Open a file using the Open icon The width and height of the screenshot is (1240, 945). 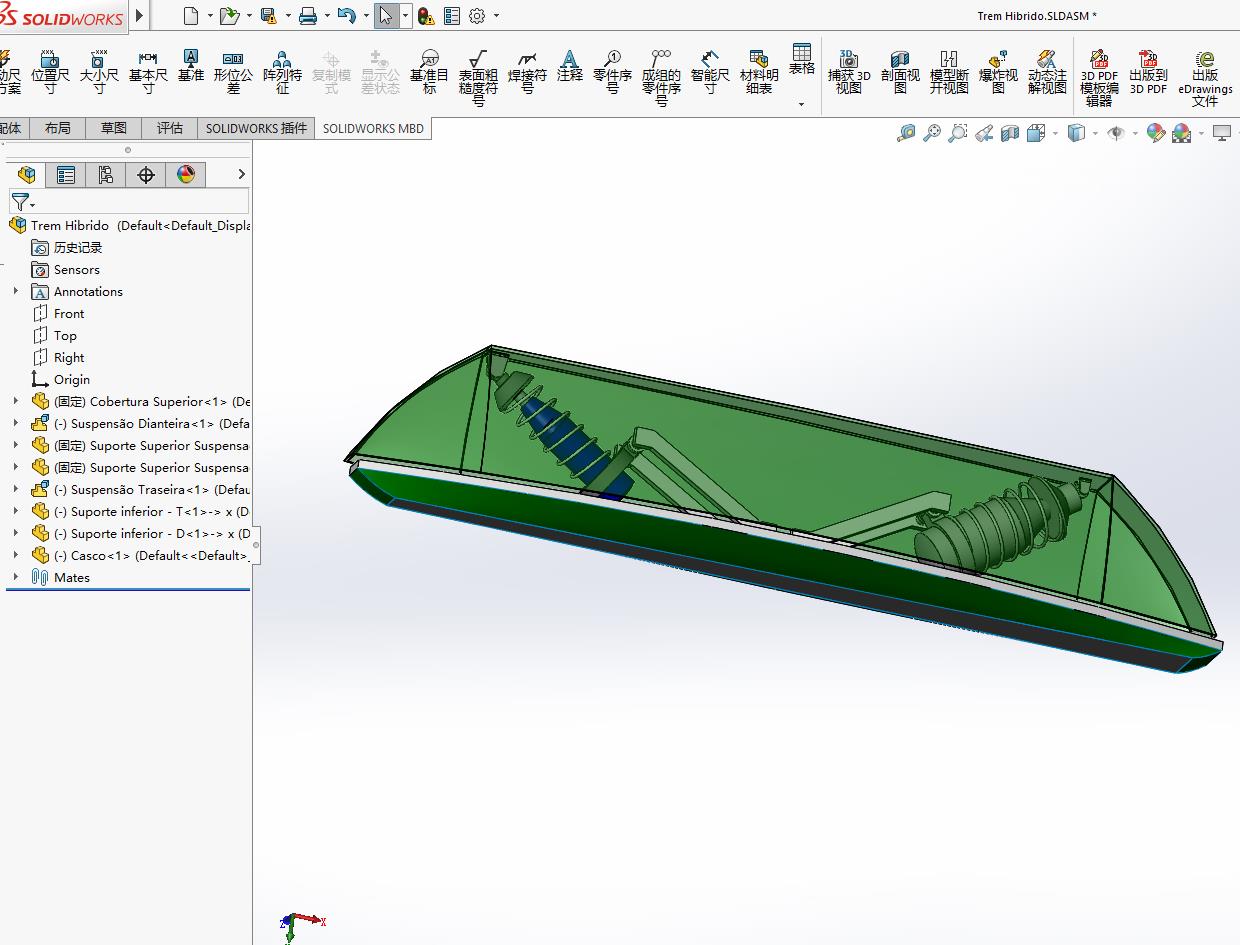click(229, 15)
